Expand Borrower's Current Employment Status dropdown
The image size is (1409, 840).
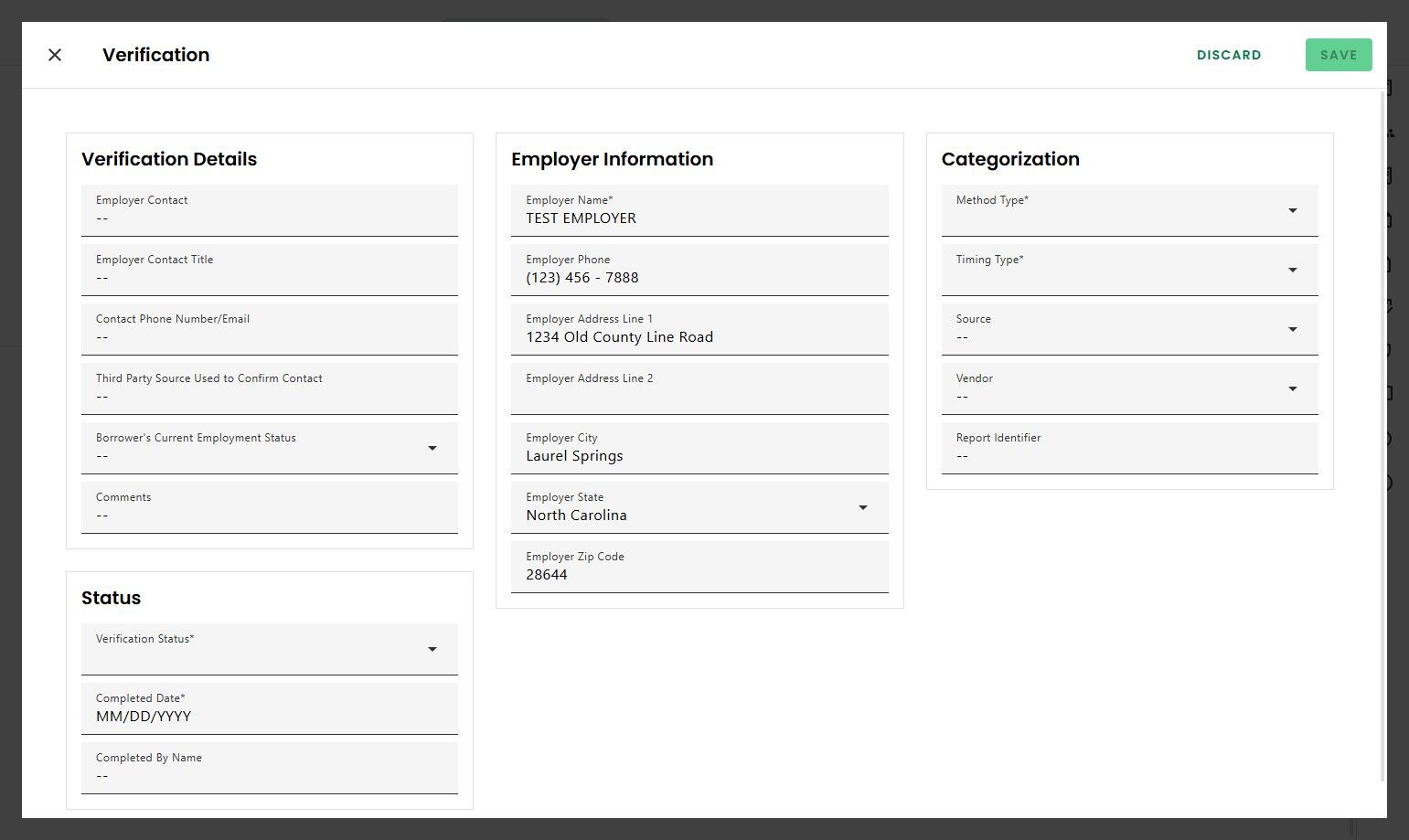point(269,448)
